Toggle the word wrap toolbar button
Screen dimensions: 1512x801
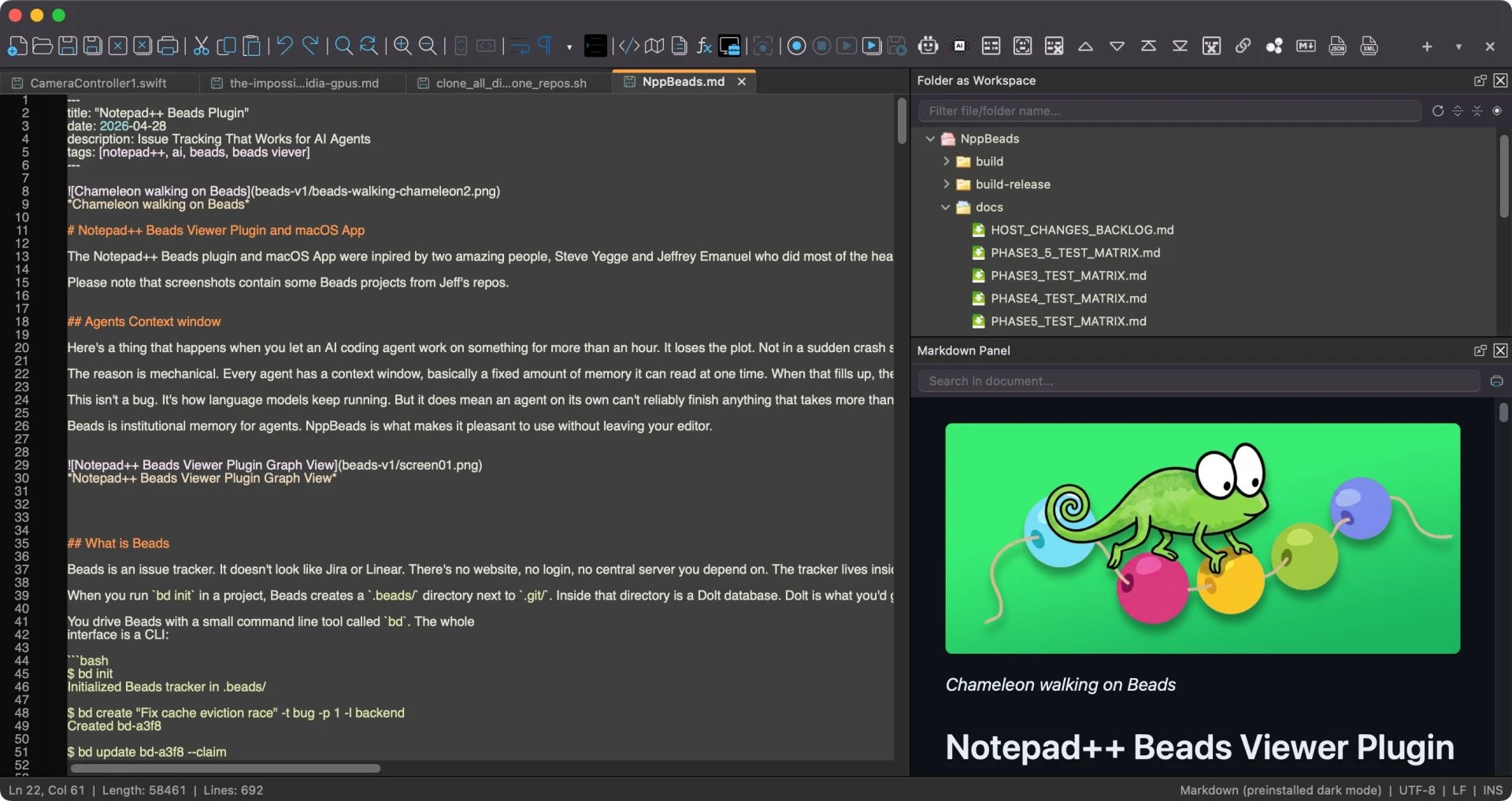click(x=520, y=46)
